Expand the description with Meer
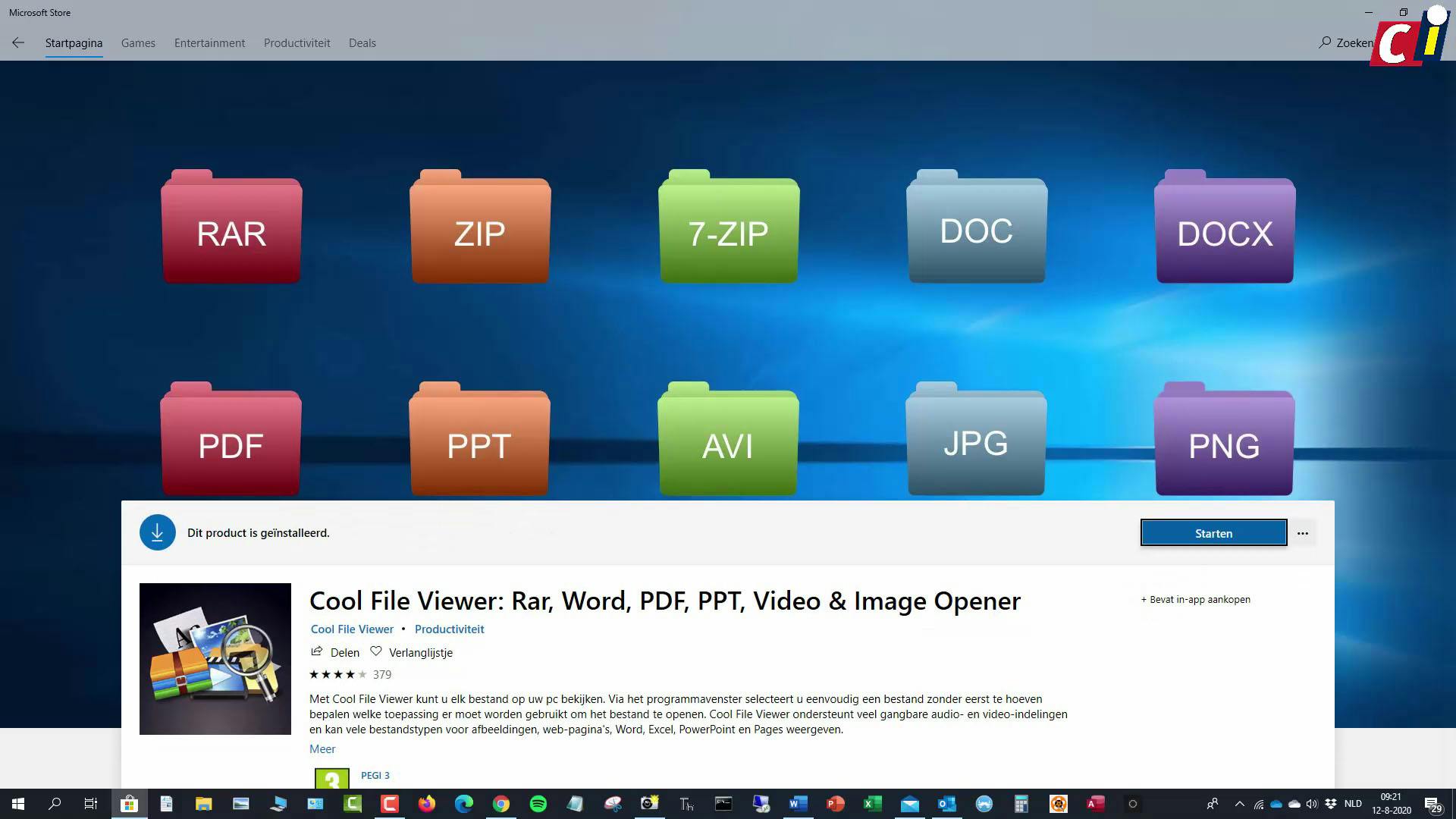Screen dimensions: 1456x819 pos(322,748)
